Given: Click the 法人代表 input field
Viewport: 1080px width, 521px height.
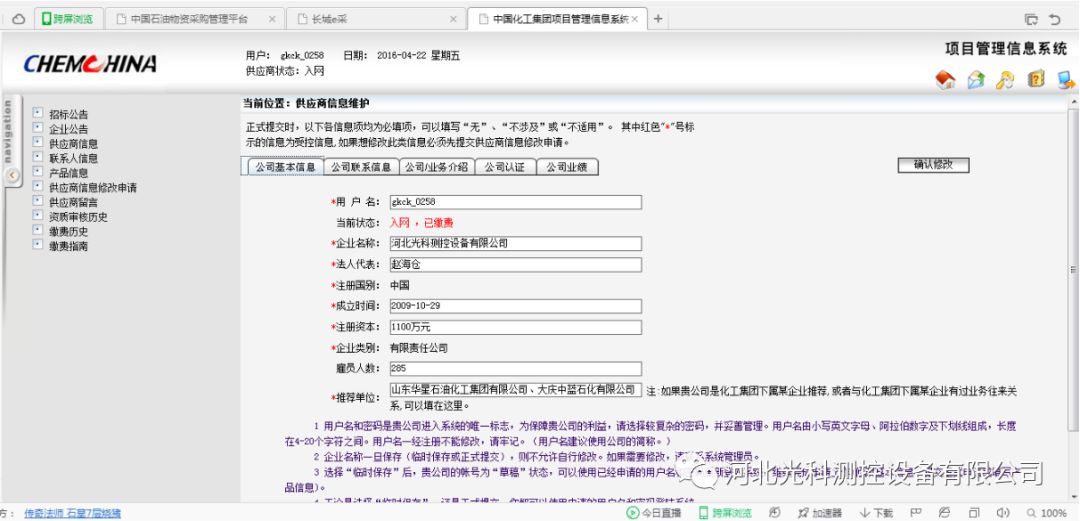Looking at the screenshot, I should pyautogui.click(x=515, y=265).
